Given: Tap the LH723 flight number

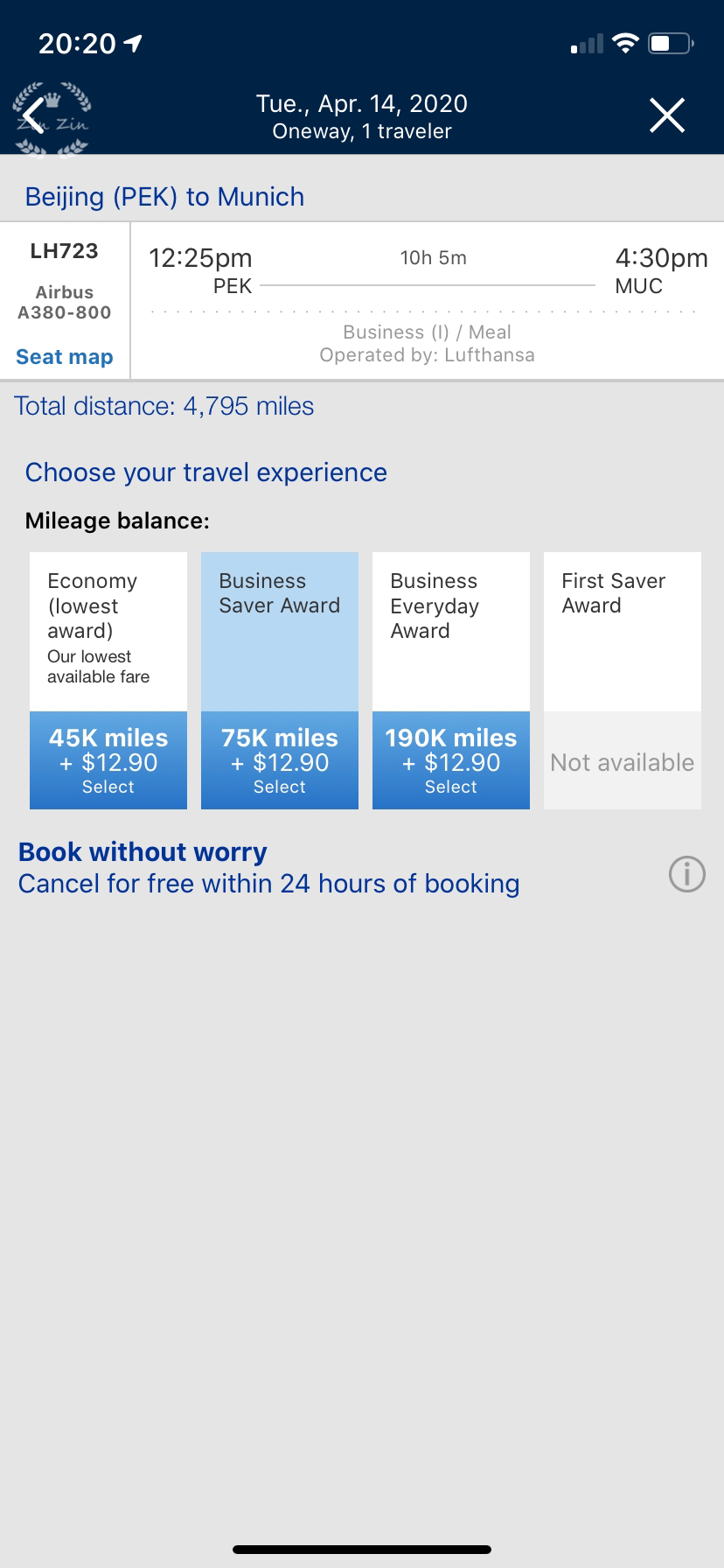Looking at the screenshot, I should click(65, 251).
